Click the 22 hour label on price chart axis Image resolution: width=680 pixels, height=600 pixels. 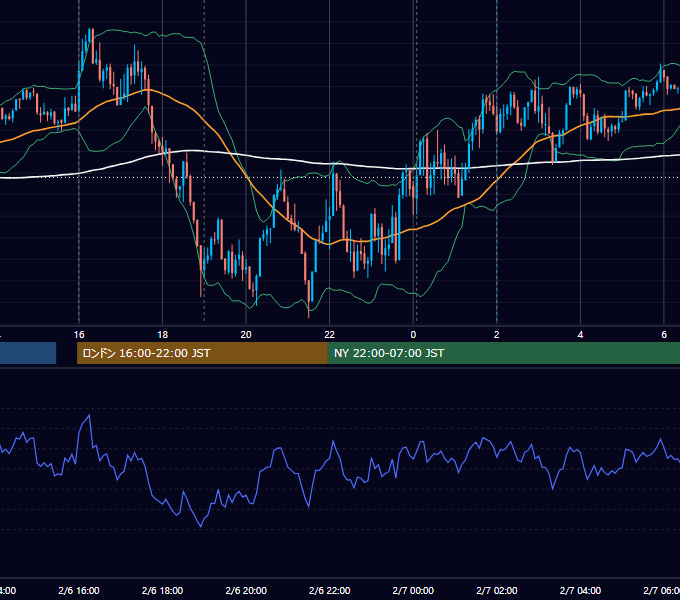point(330,335)
